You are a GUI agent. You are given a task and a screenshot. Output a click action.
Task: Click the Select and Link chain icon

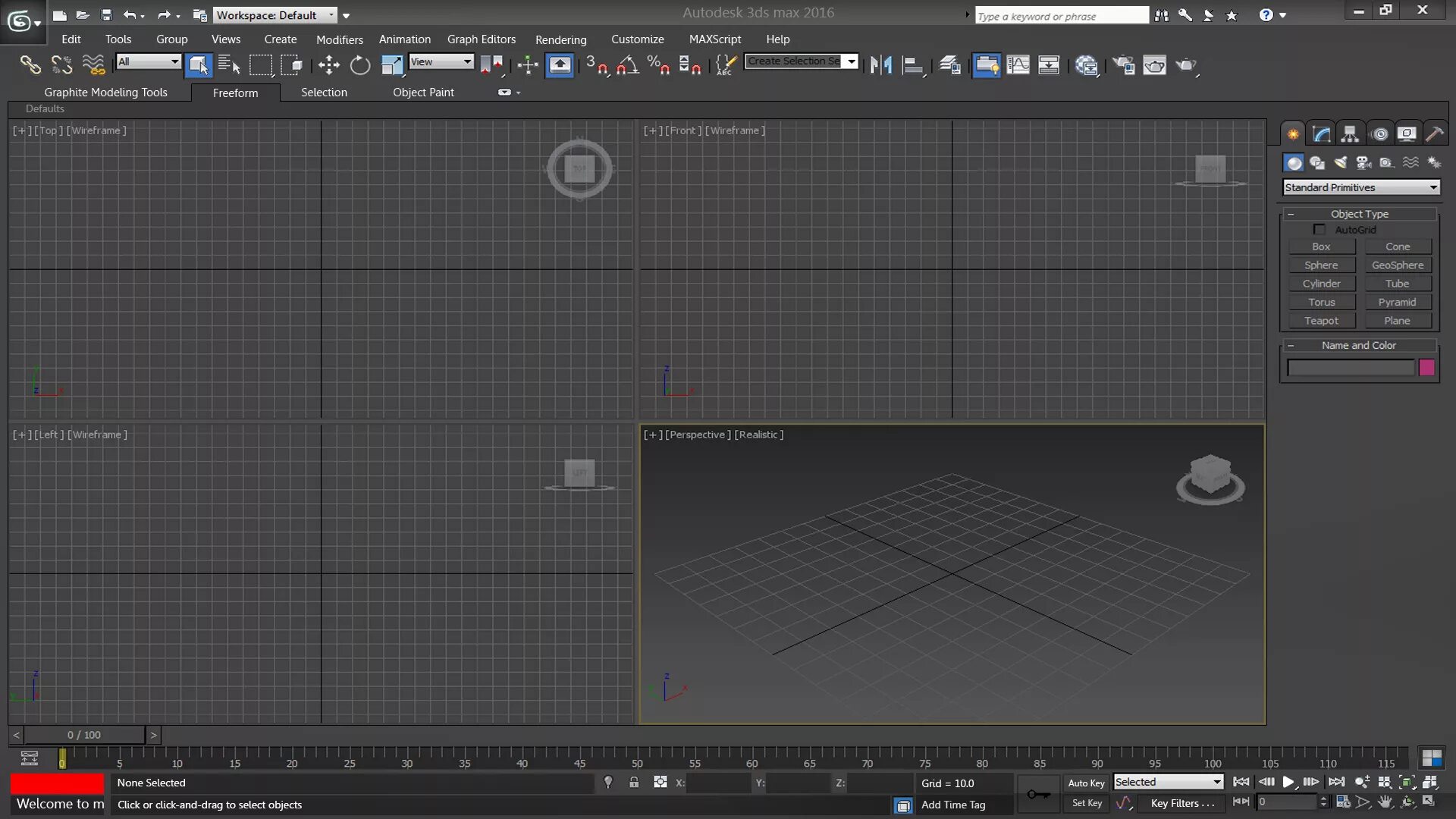[x=30, y=65]
